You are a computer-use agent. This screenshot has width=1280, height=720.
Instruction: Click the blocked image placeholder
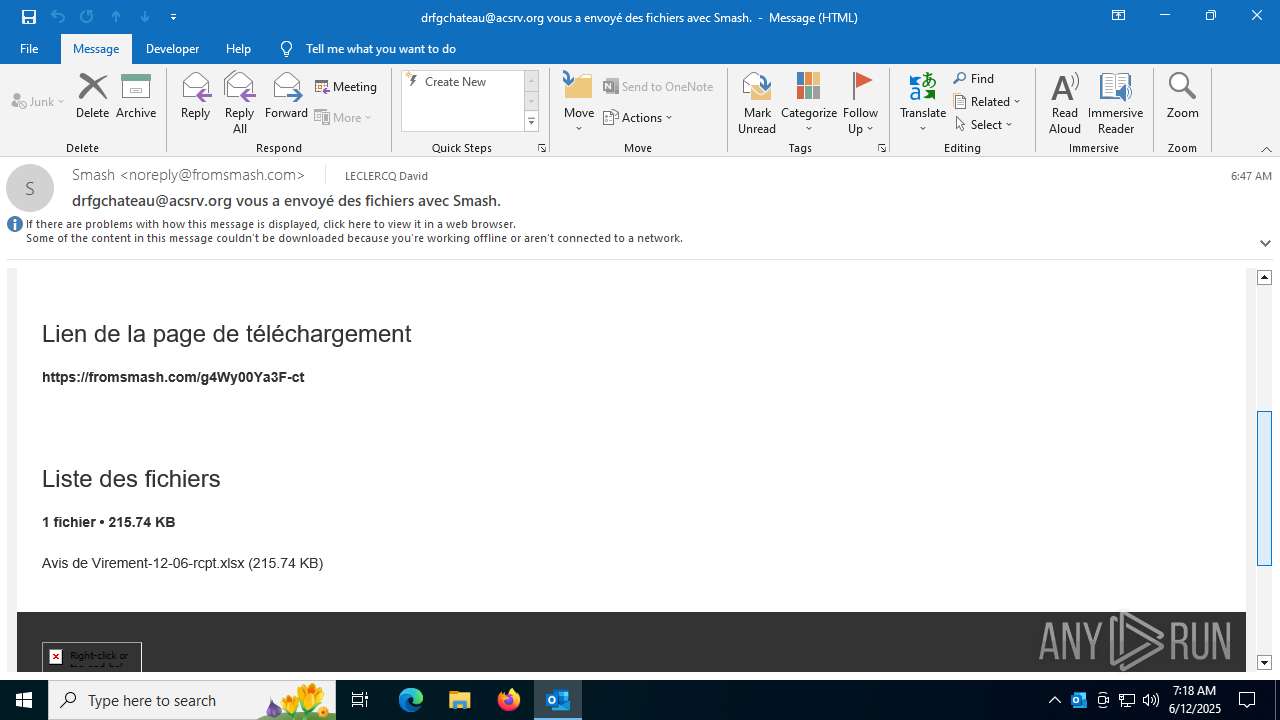coord(92,657)
